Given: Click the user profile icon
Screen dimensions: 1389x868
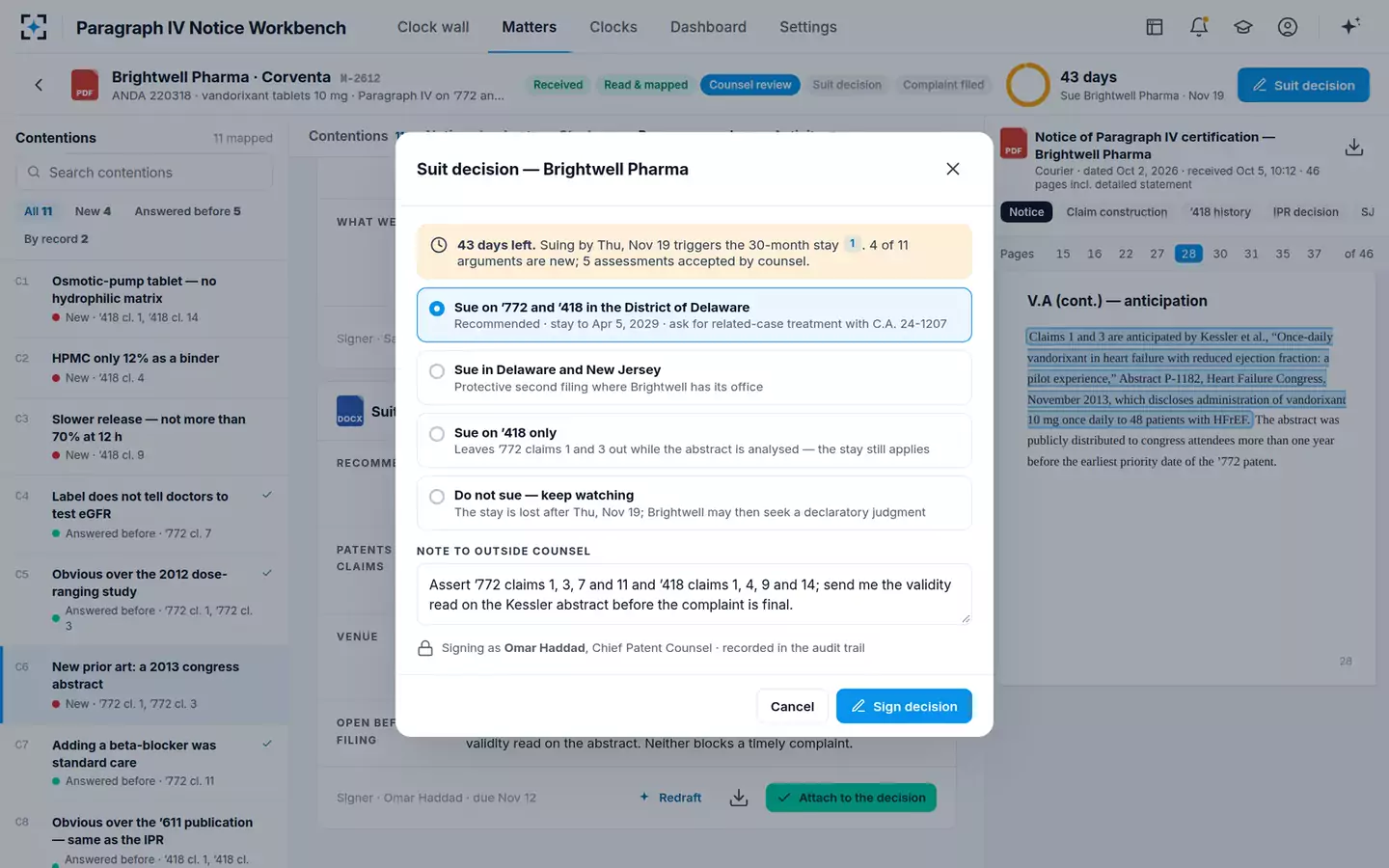Looking at the screenshot, I should (1288, 27).
